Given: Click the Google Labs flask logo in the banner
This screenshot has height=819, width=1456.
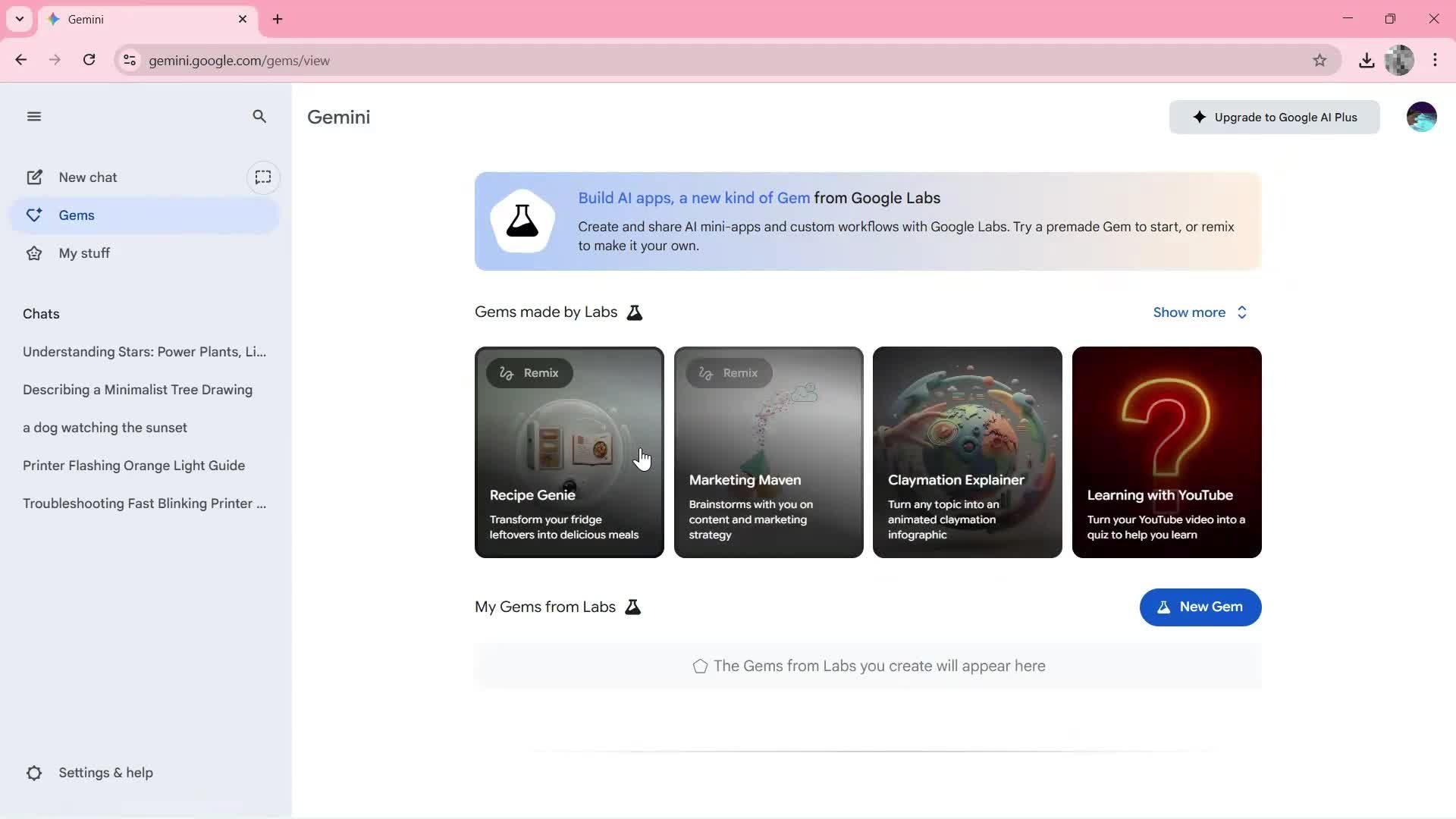Looking at the screenshot, I should pyautogui.click(x=522, y=221).
